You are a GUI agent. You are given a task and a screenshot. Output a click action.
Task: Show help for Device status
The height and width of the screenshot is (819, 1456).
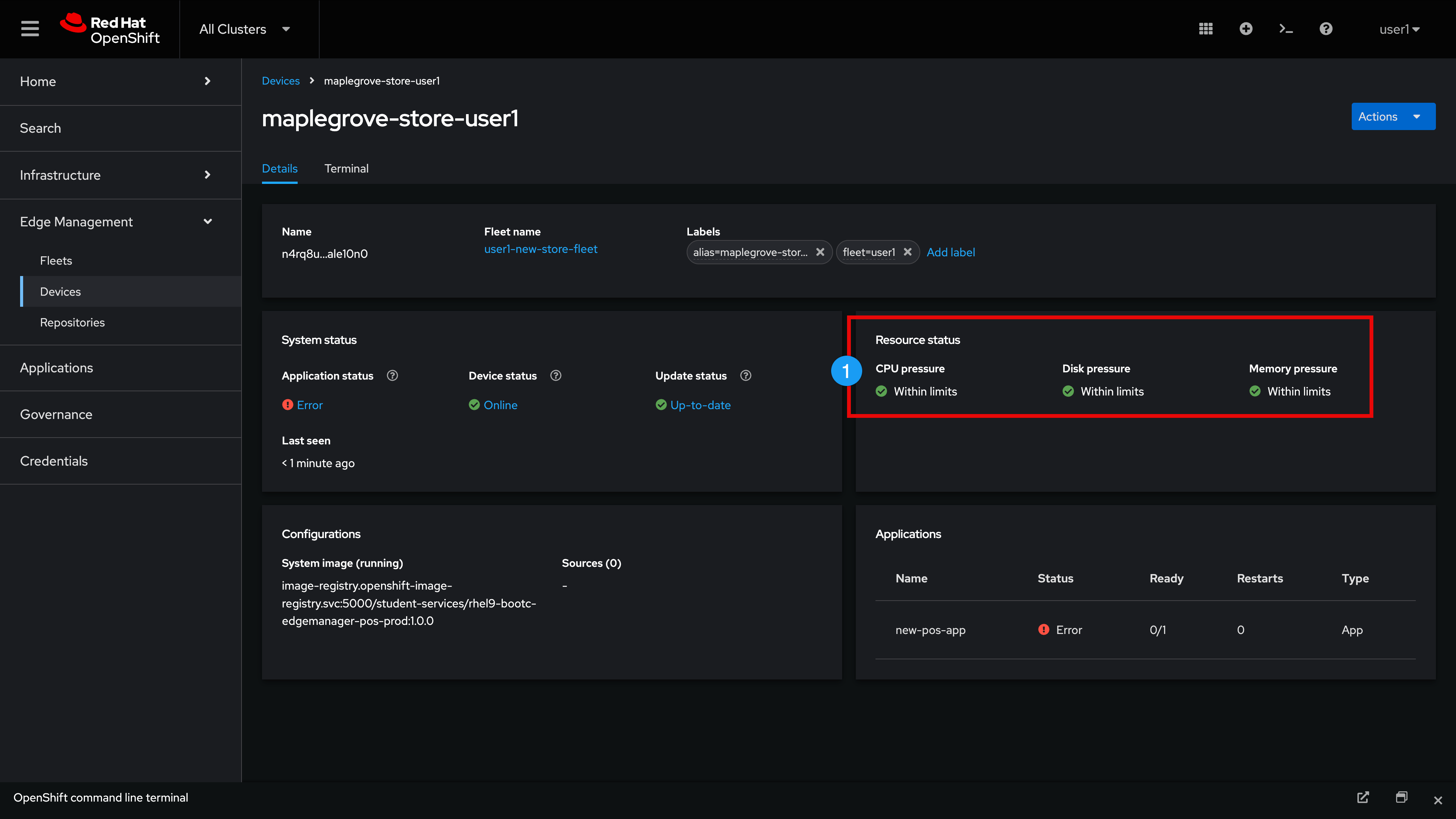555,376
